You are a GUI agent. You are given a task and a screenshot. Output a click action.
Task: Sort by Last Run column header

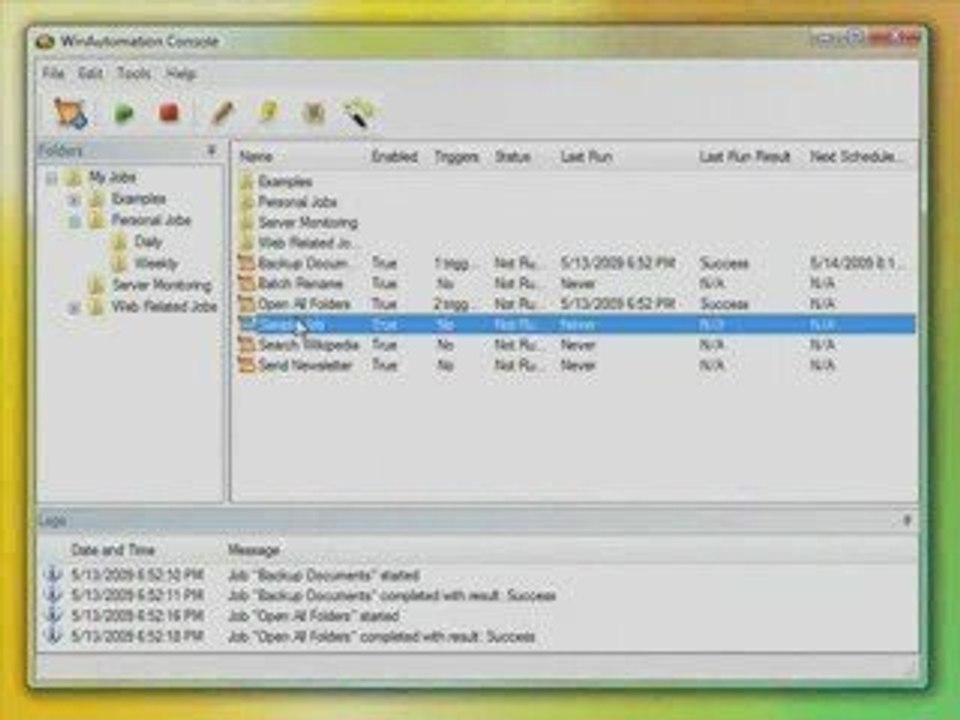[587, 157]
